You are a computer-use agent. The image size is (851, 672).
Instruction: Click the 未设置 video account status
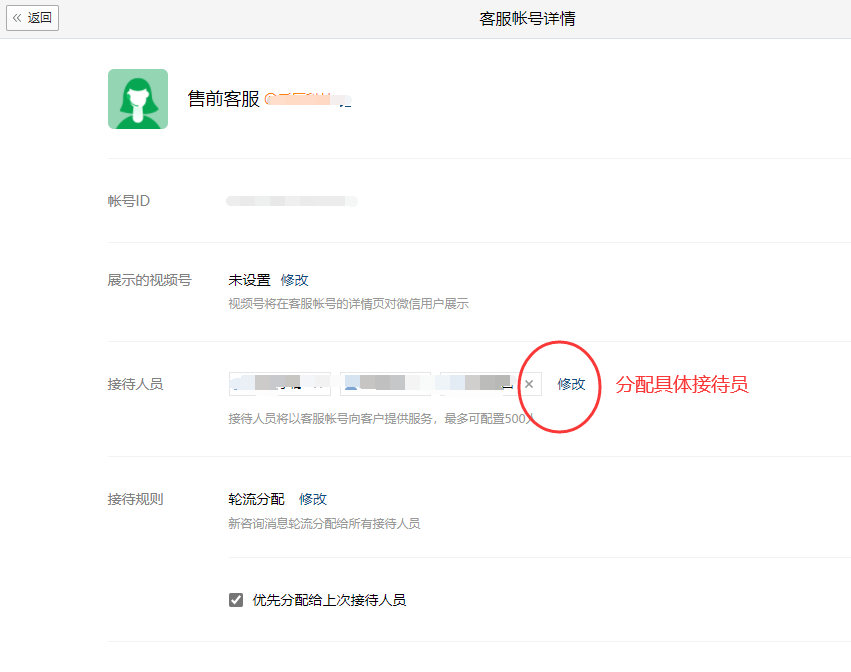pos(249,280)
